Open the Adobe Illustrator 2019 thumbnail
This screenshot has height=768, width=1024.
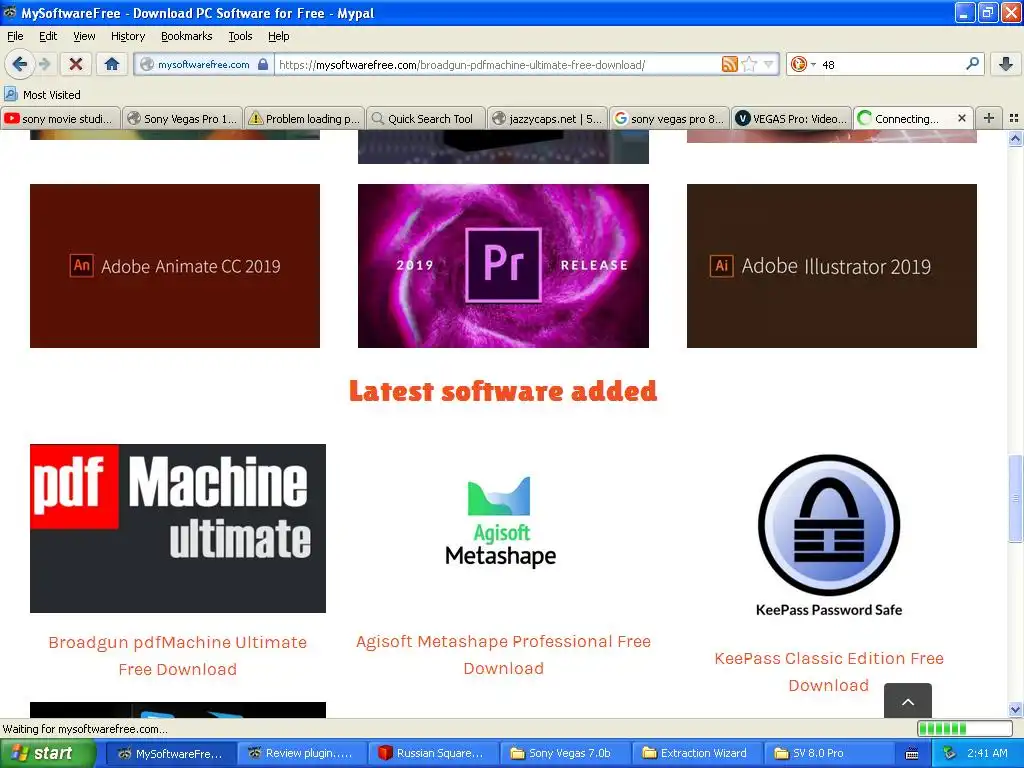click(x=832, y=266)
